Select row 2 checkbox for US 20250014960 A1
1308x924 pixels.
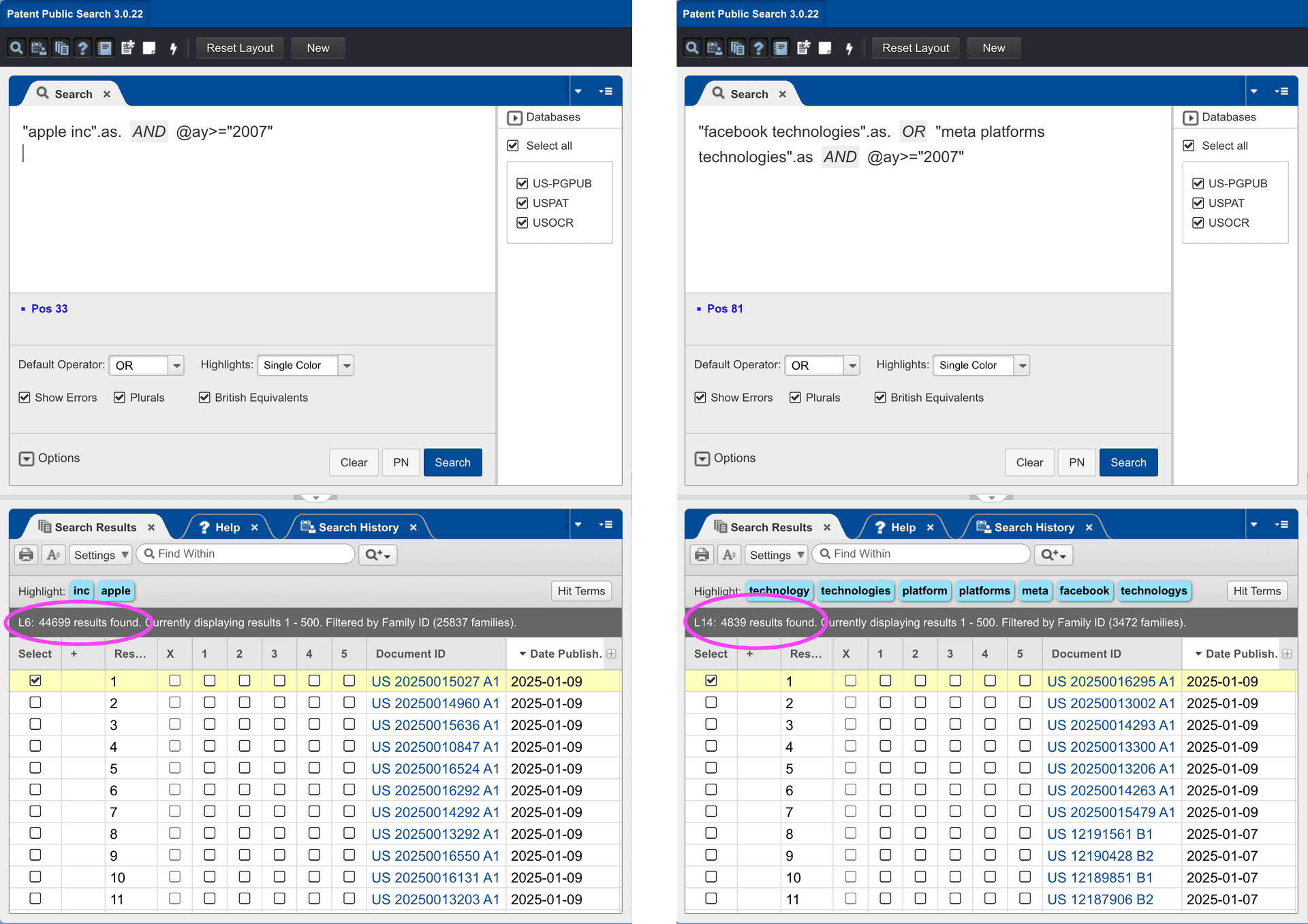coord(35,702)
